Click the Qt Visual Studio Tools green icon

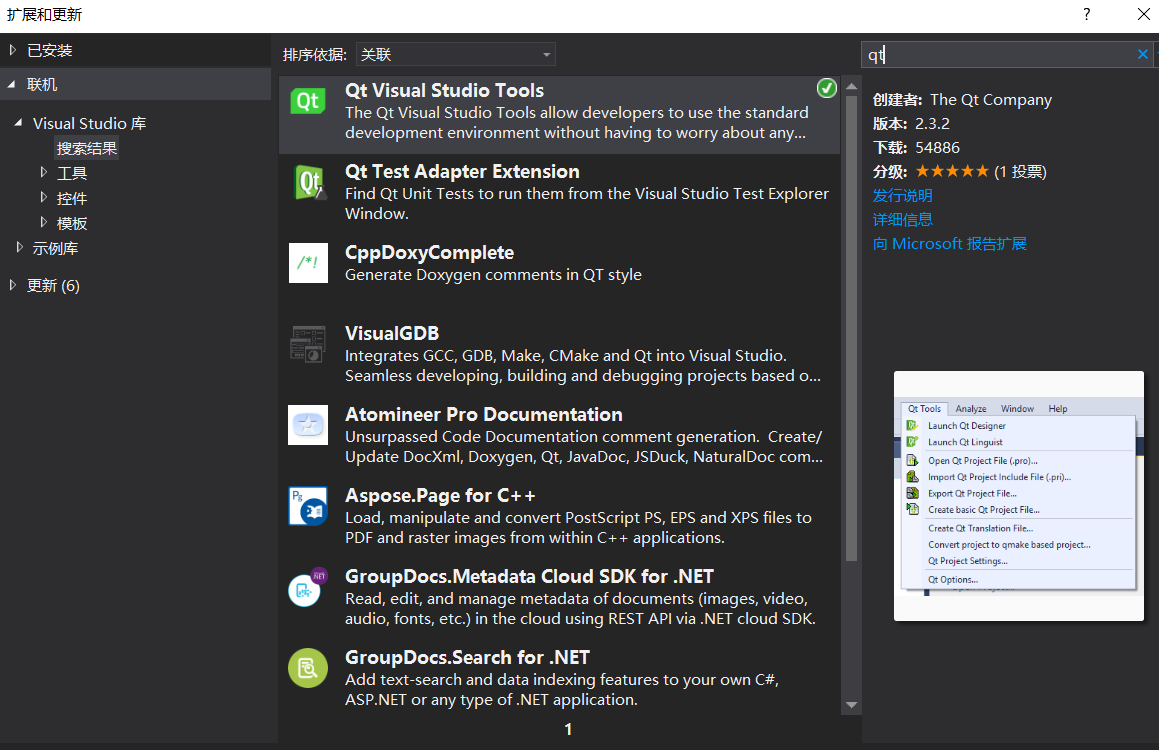pos(307,100)
